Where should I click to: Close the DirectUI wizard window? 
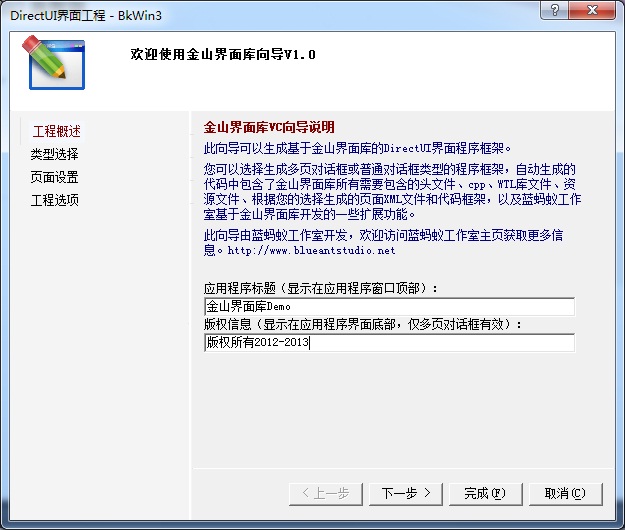point(592,10)
